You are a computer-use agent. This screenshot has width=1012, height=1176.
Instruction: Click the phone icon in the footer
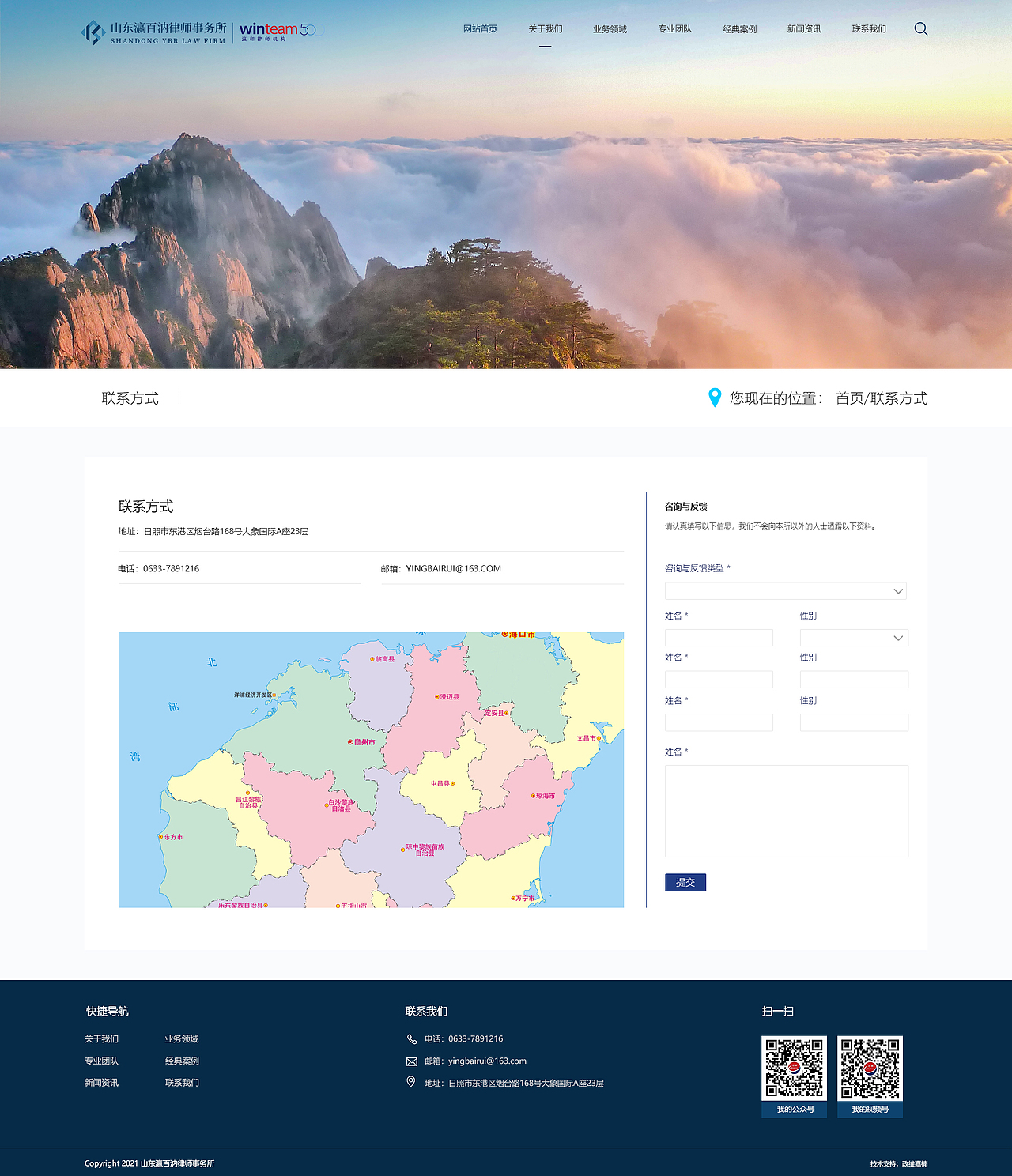point(412,1038)
